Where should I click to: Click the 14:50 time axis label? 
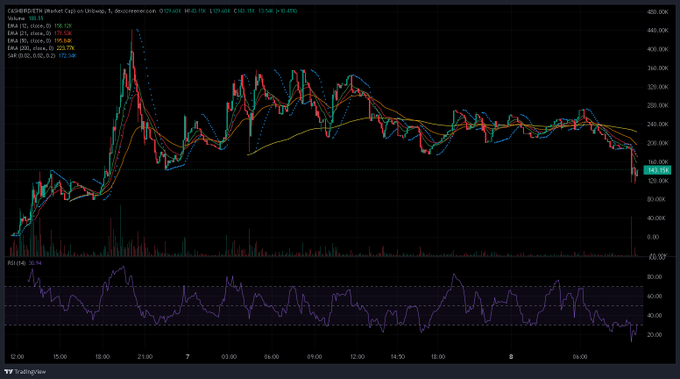398,356
